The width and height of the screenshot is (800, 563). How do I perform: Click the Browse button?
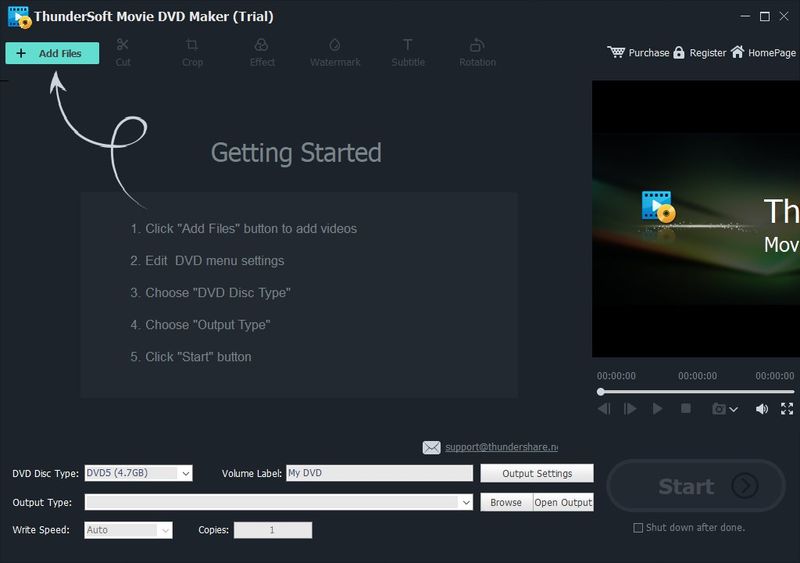click(506, 502)
